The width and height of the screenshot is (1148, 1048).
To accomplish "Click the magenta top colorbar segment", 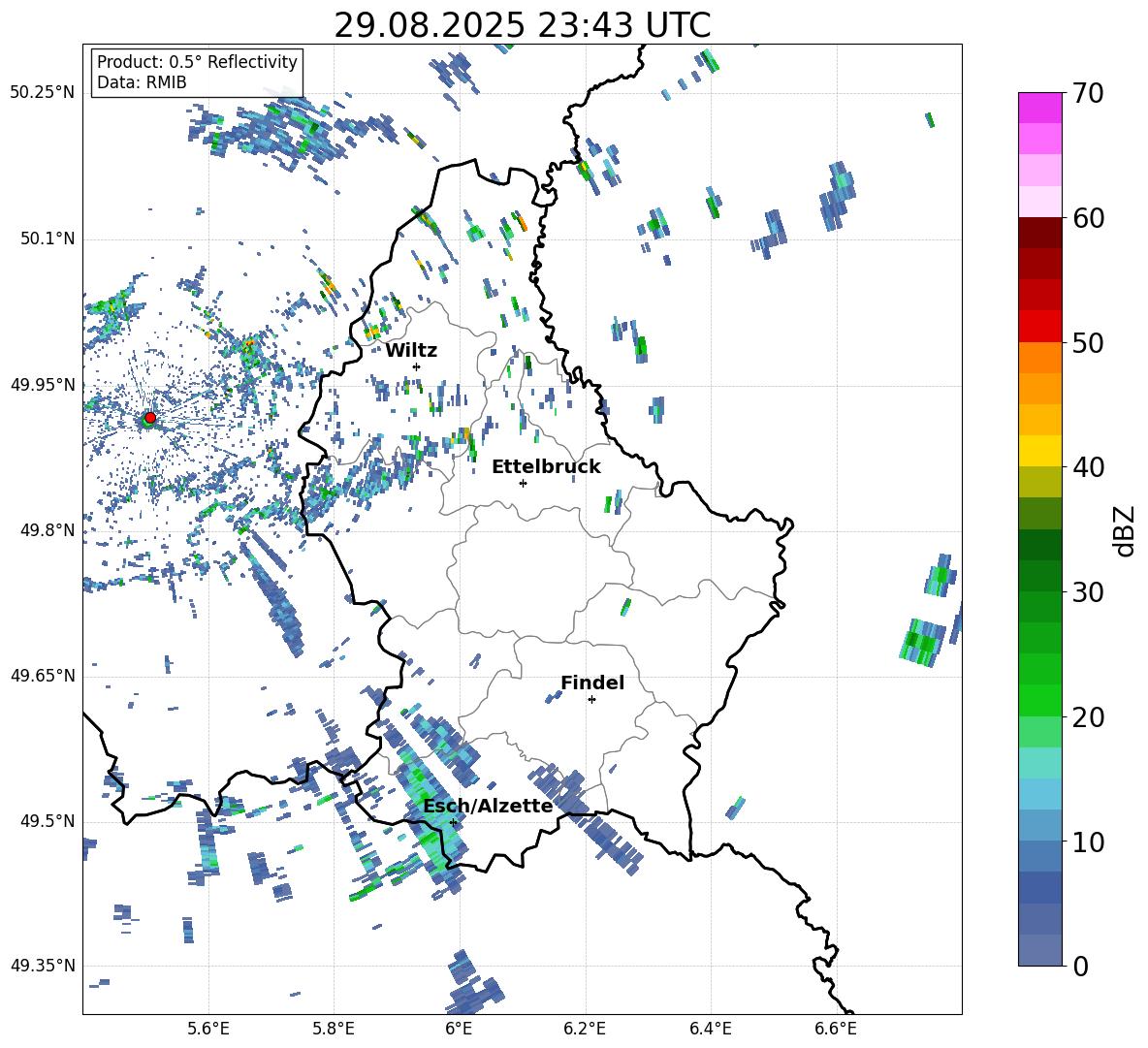I will click(1039, 108).
